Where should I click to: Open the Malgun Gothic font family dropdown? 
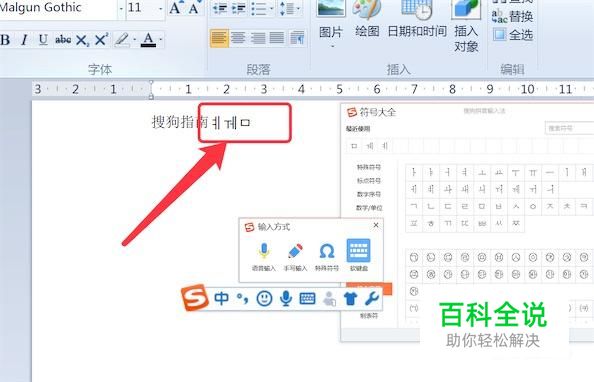[121, 8]
